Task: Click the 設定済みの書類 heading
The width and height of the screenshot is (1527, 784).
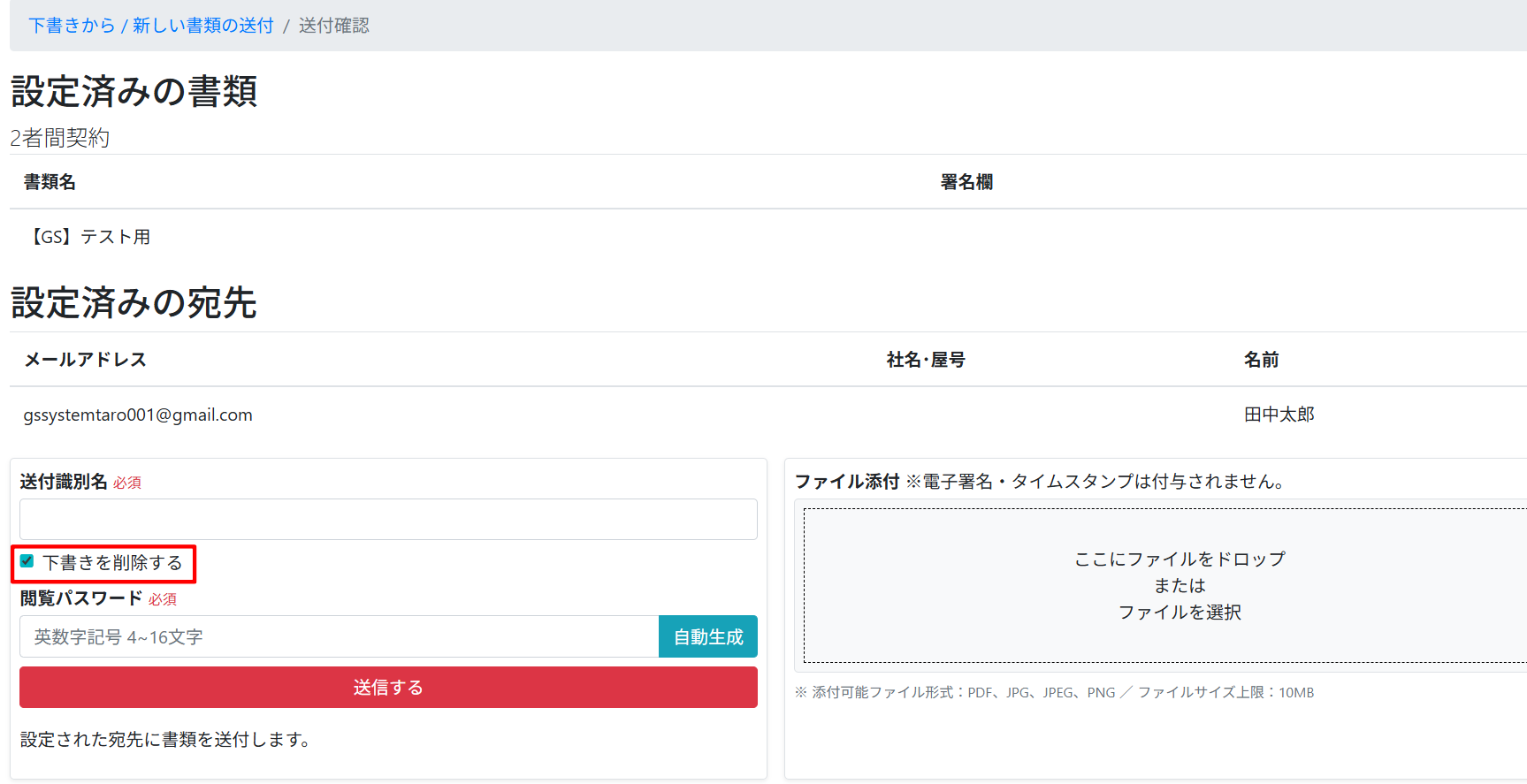Action: pos(134,92)
